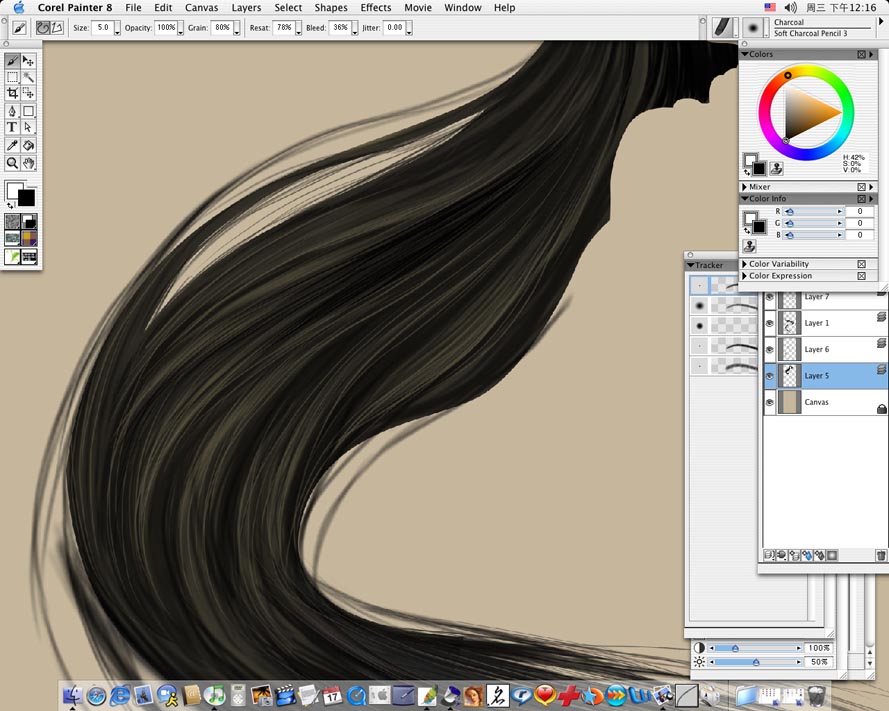This screenshot has height=711, width=889.
Task: Activate the Text tool
Action: 12,128
